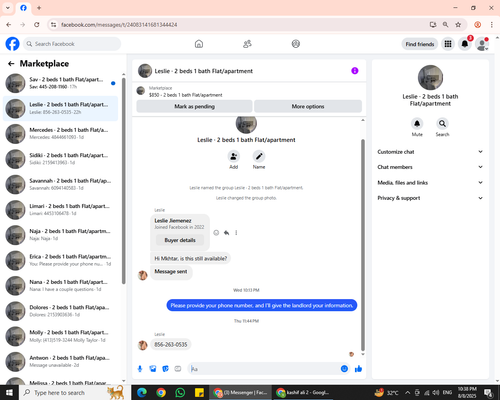Search in conversation magnifier icon
This screenshot has width=500, height=400.
point(442,124)
